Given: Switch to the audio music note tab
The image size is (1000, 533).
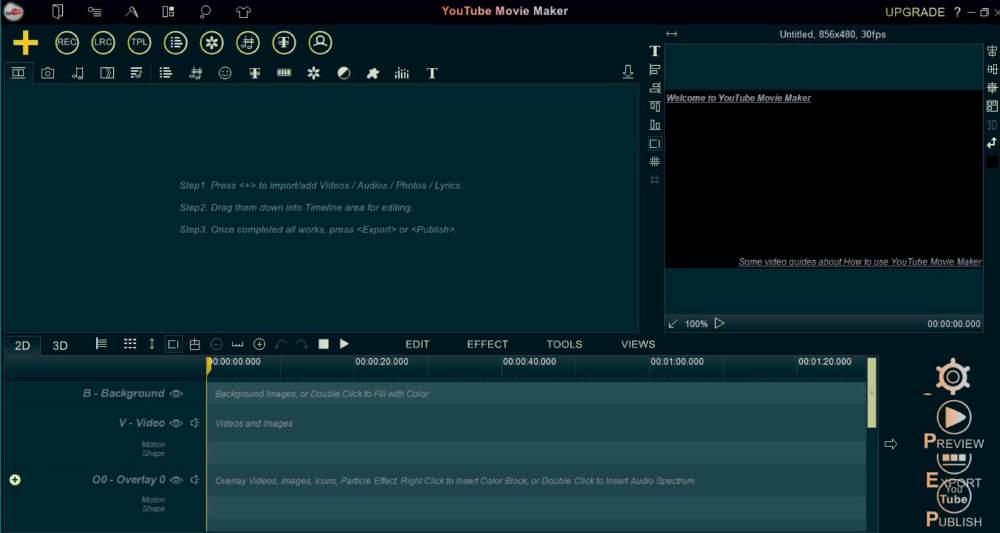Looking at the screenshot, I should pyautogui.click(x=77, y=73).
